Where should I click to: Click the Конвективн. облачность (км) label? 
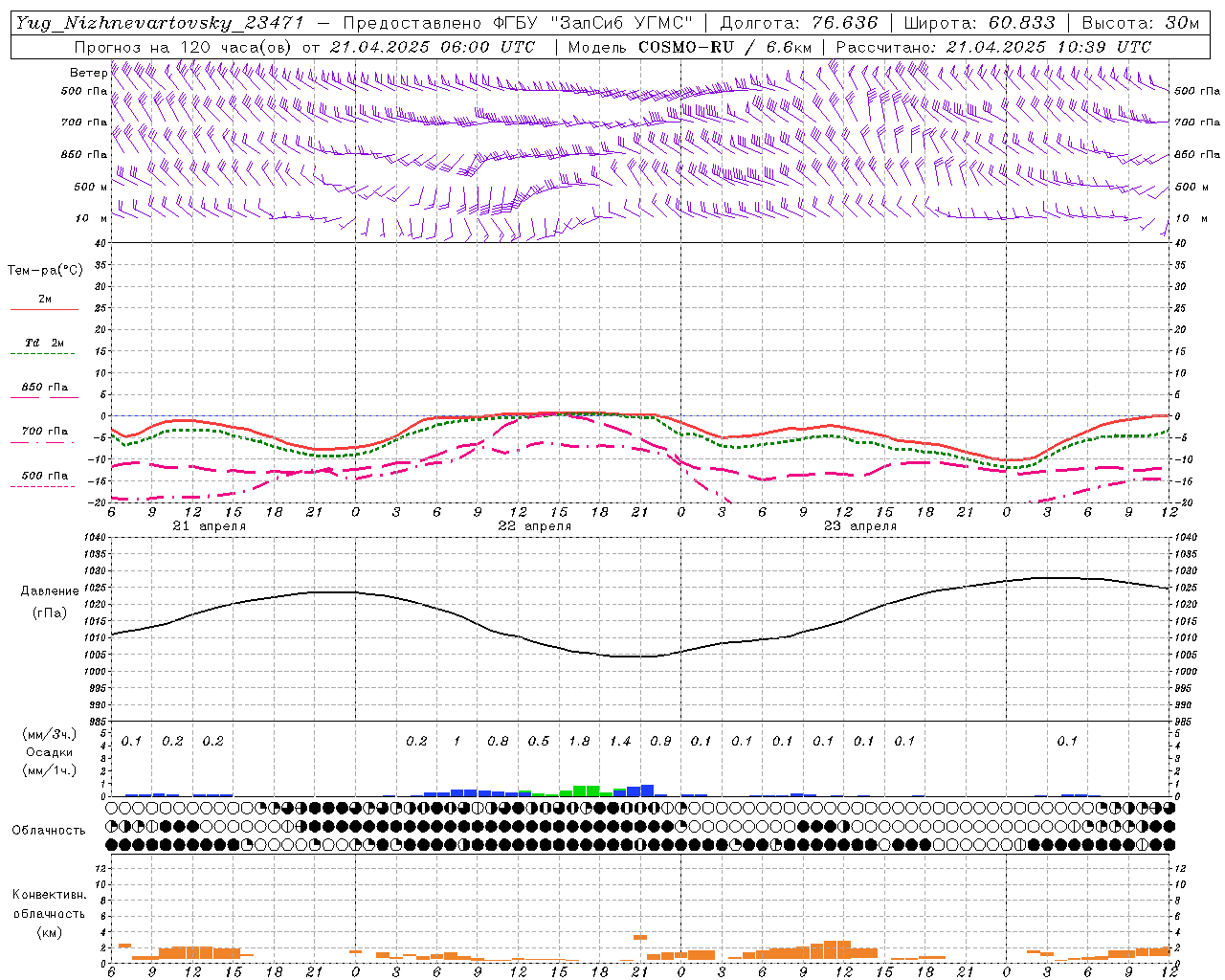[49, 914]
